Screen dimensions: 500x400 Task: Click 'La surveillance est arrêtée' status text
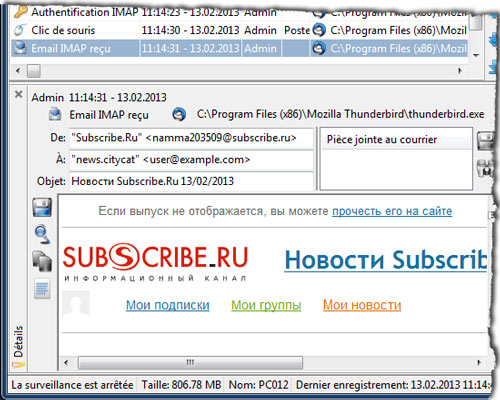[x=72, y=385]
